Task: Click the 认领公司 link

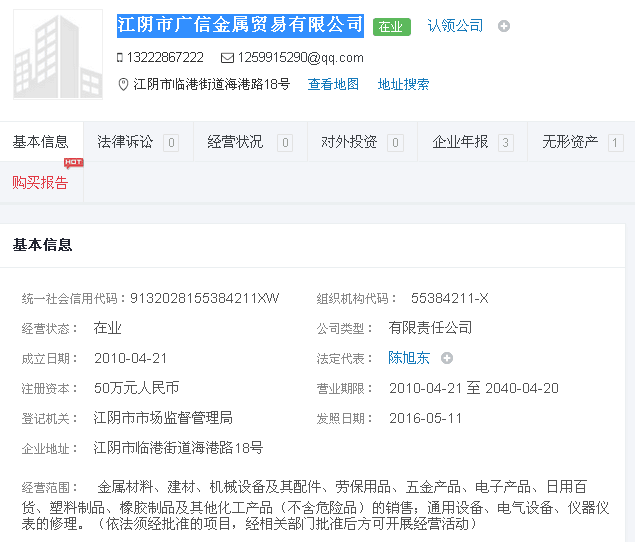Action: click(455, 26)
